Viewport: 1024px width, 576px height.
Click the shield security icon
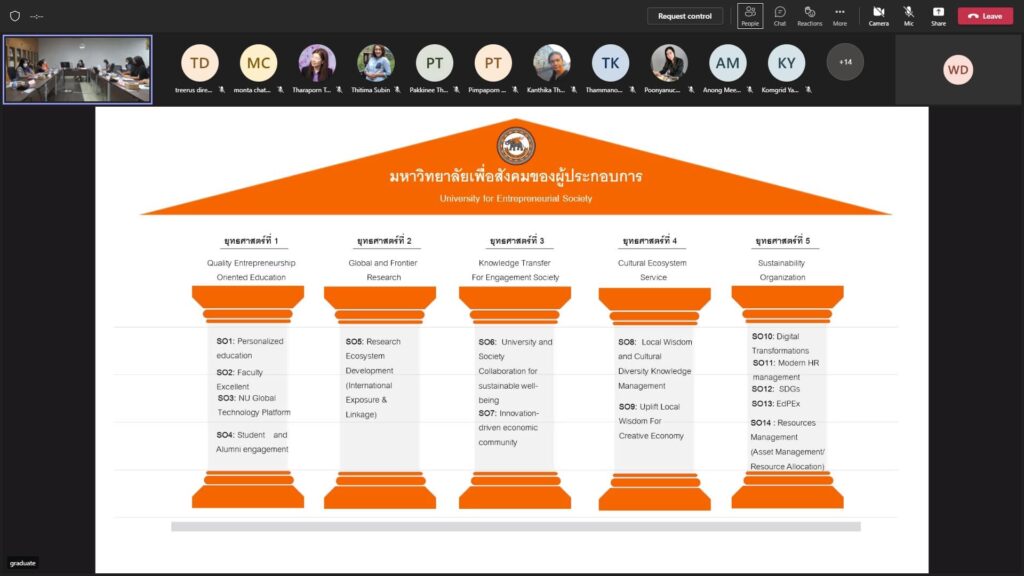coord(14,16)
